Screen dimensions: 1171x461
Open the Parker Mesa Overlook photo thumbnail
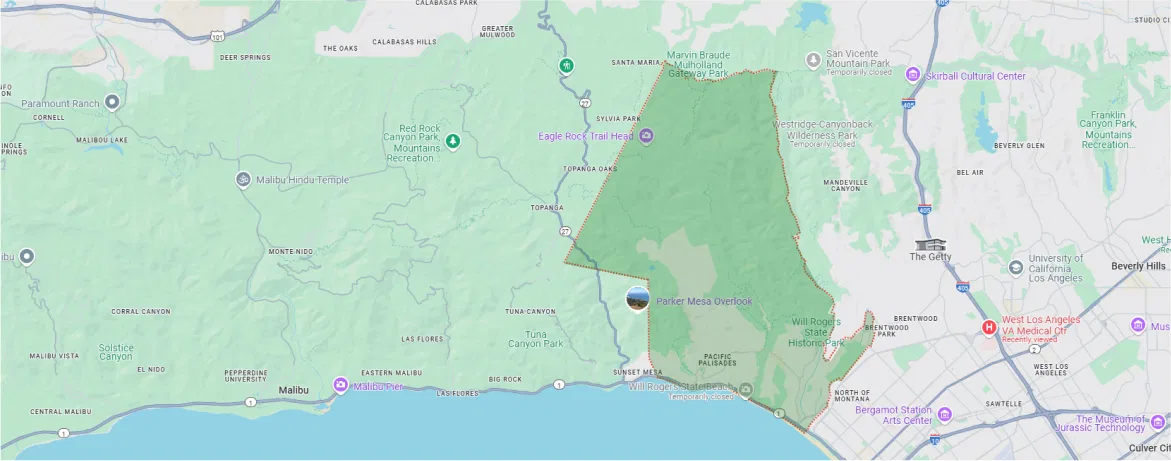(x=636, y=298)
